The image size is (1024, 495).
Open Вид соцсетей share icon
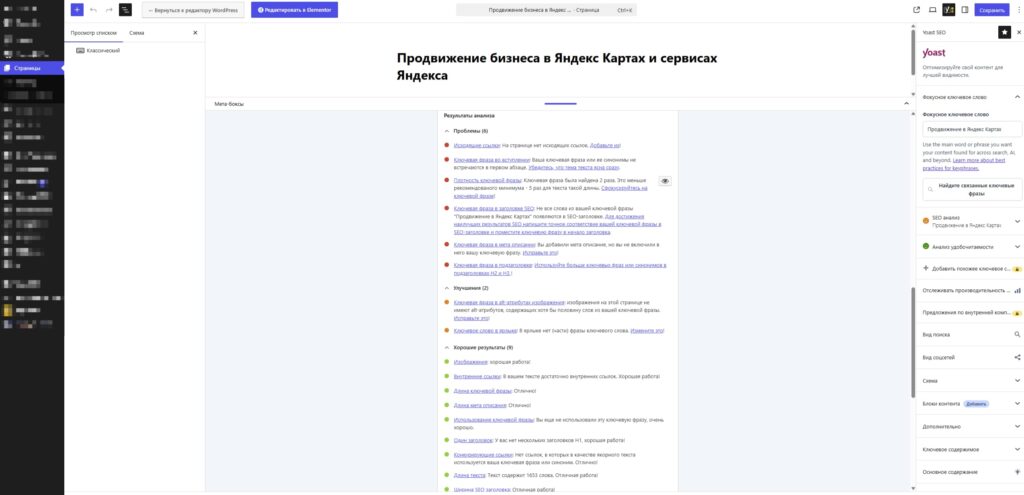pyautogui.click(x=1017, y=357)
